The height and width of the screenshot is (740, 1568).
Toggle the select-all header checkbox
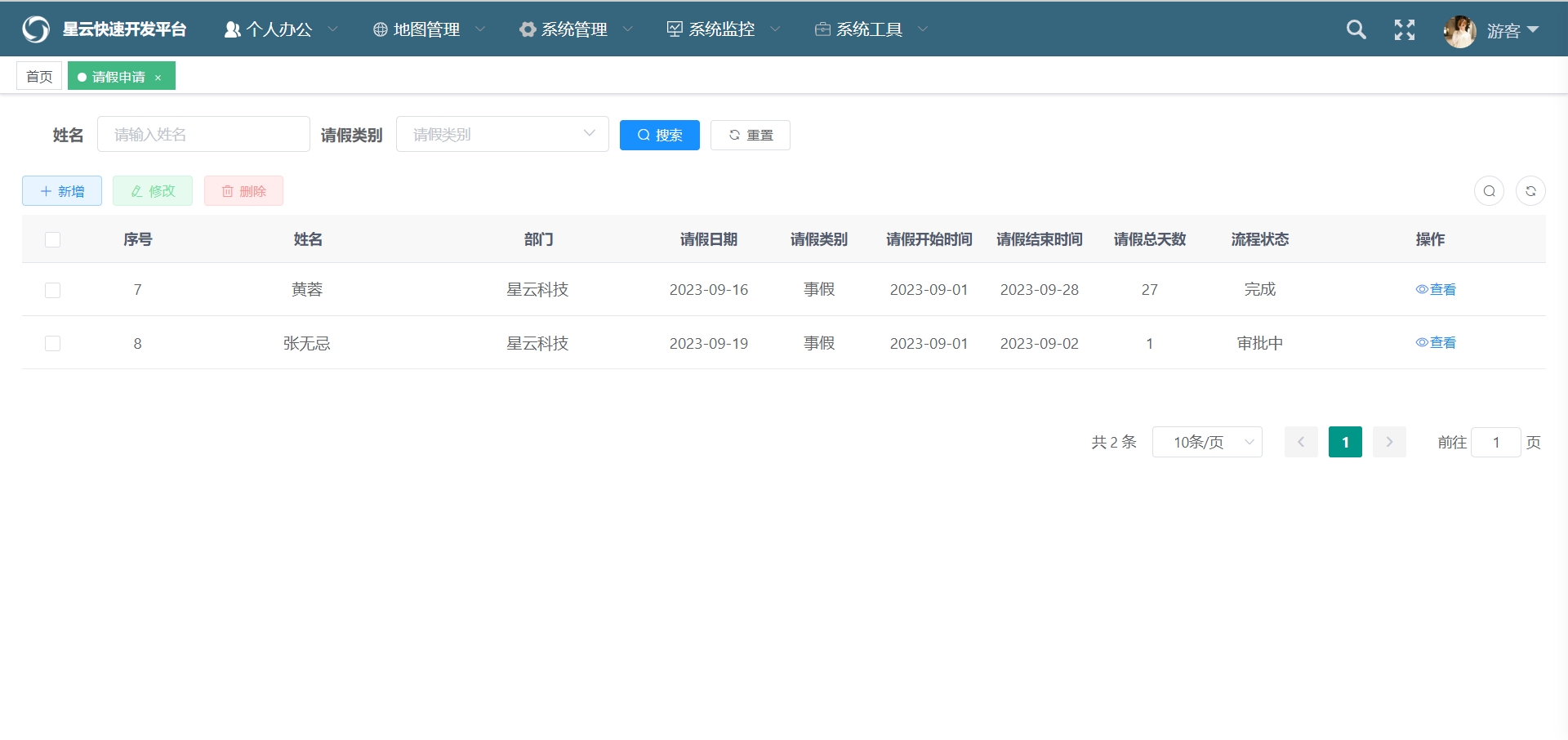click(53, 239)
